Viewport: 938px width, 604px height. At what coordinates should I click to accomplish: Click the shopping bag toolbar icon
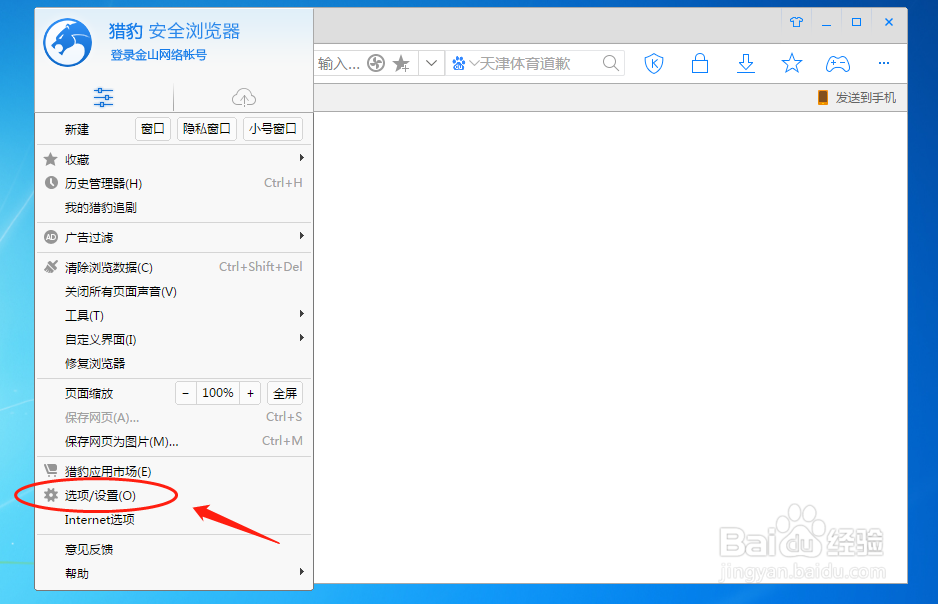click(x=700, y=63)
